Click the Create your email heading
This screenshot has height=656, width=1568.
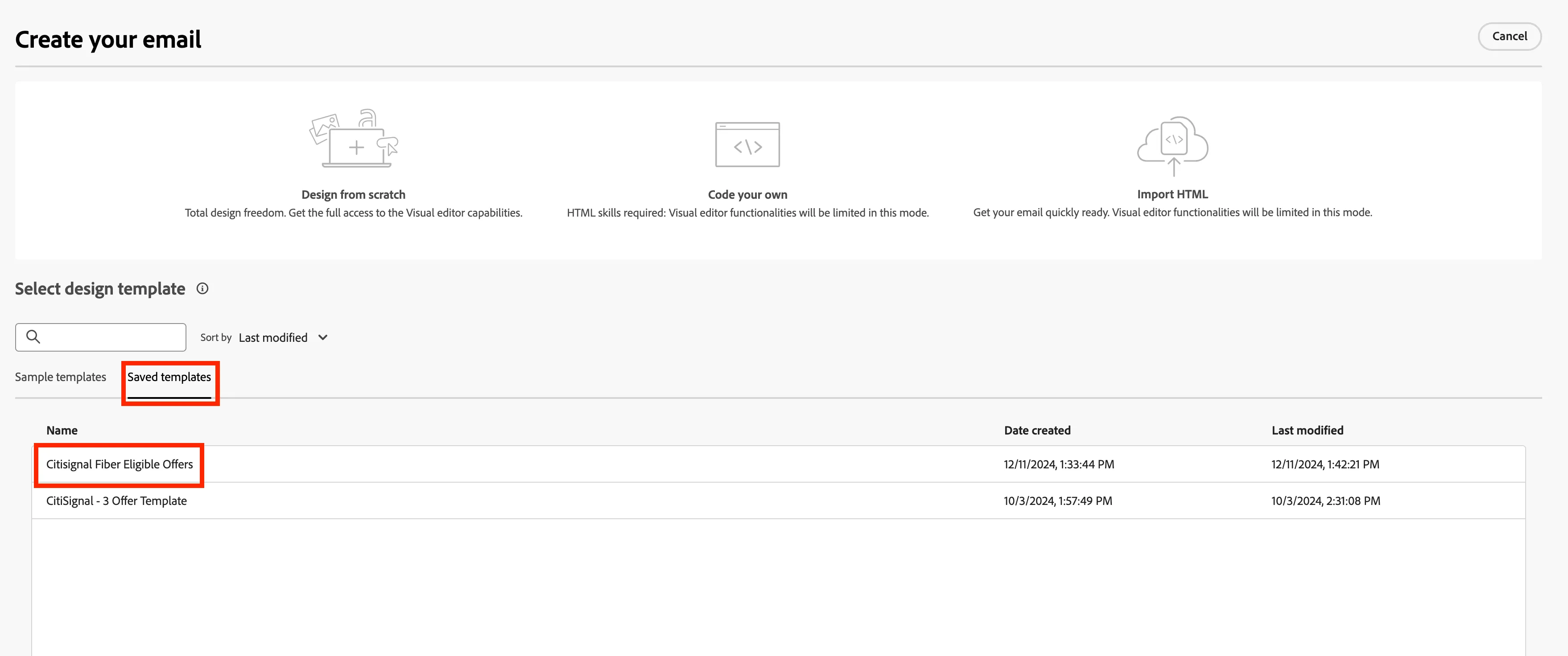[108, 40]
